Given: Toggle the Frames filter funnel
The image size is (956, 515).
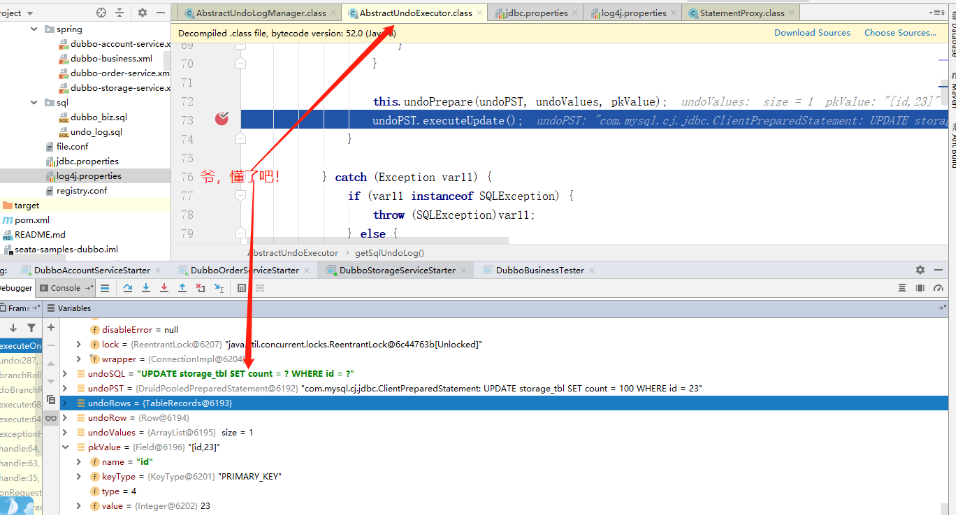Looking at the screenshot, I should click(31, 328).
